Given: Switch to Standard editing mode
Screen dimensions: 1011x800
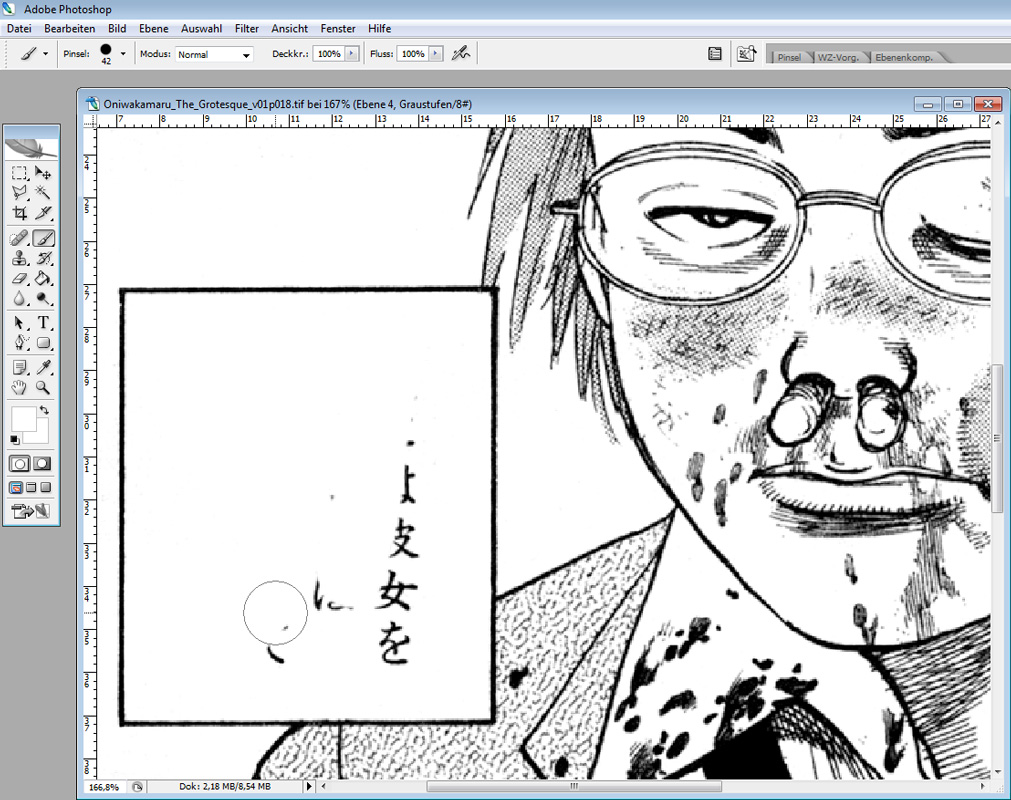Looking at the screenshot, I should click(x=19, y=463).
